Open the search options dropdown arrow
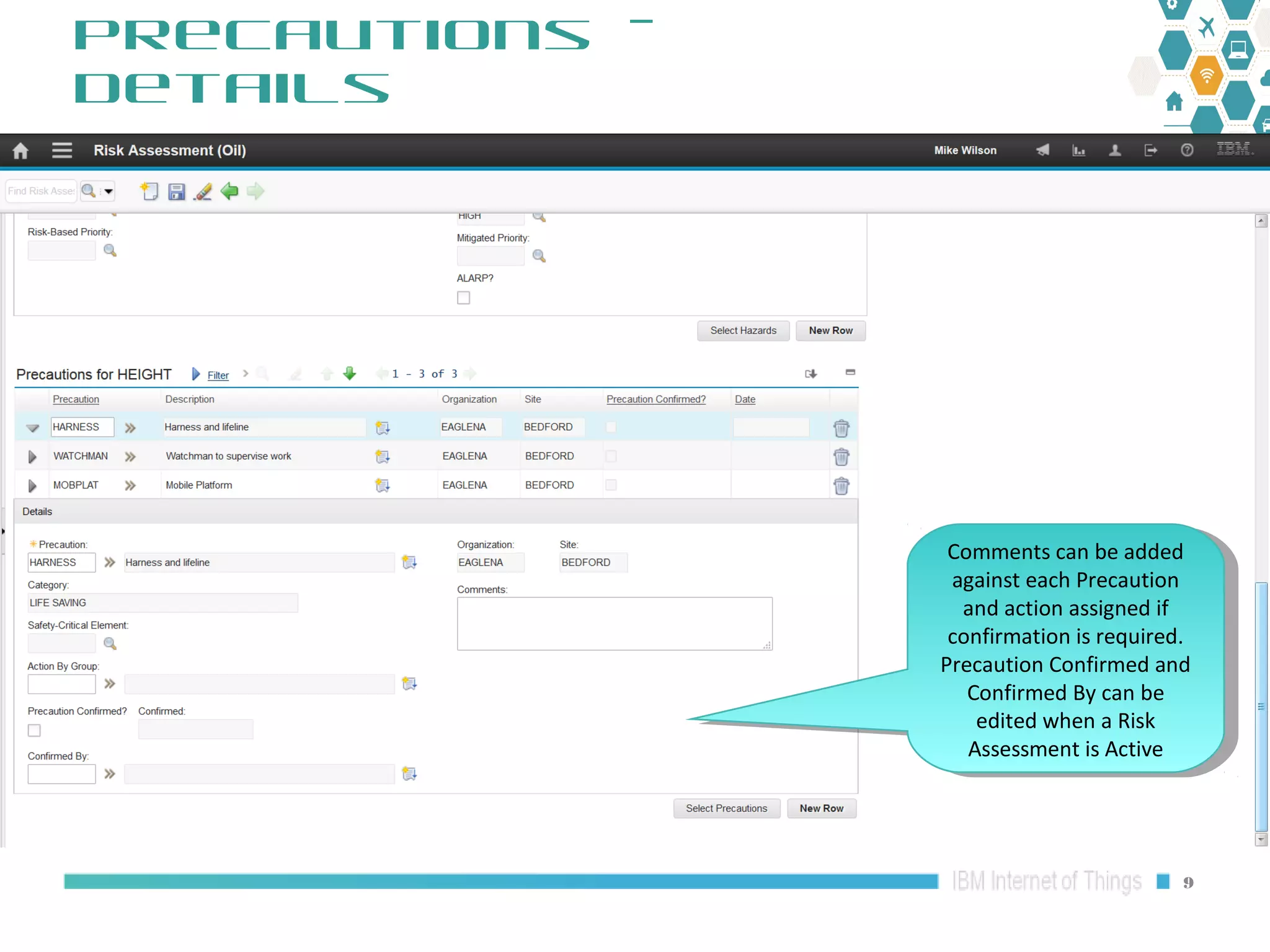Viewport: 1270px width, 952px height. click(109, 192)
